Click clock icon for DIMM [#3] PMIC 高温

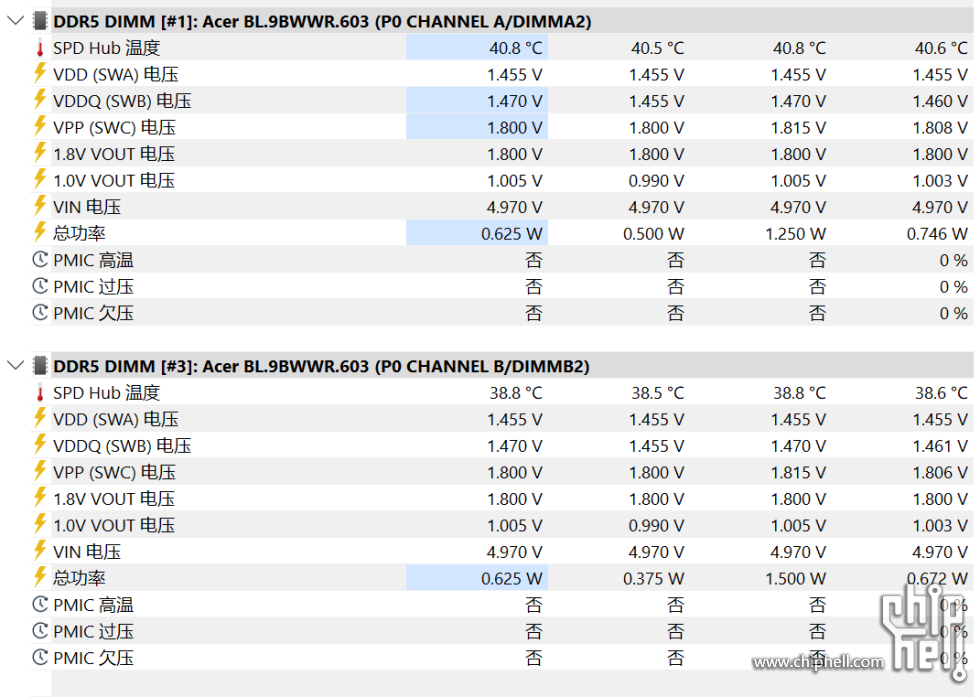(40, 604)
